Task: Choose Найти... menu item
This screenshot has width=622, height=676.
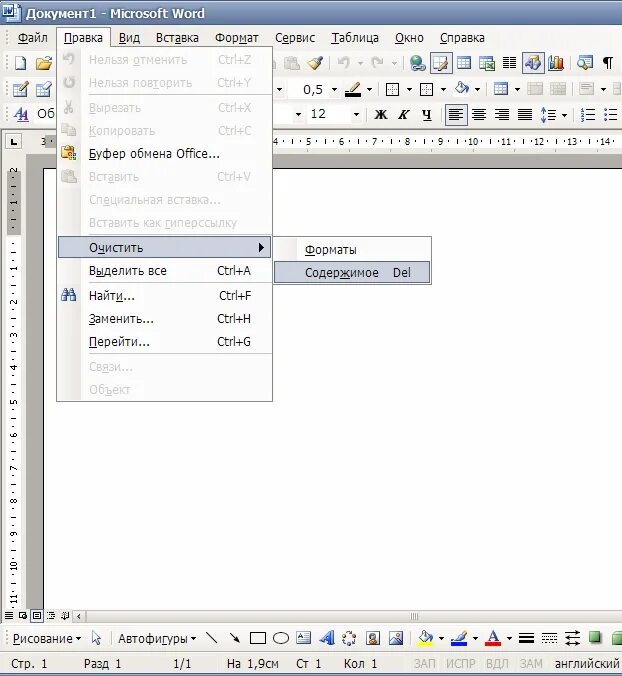Action: pos(165,296)
